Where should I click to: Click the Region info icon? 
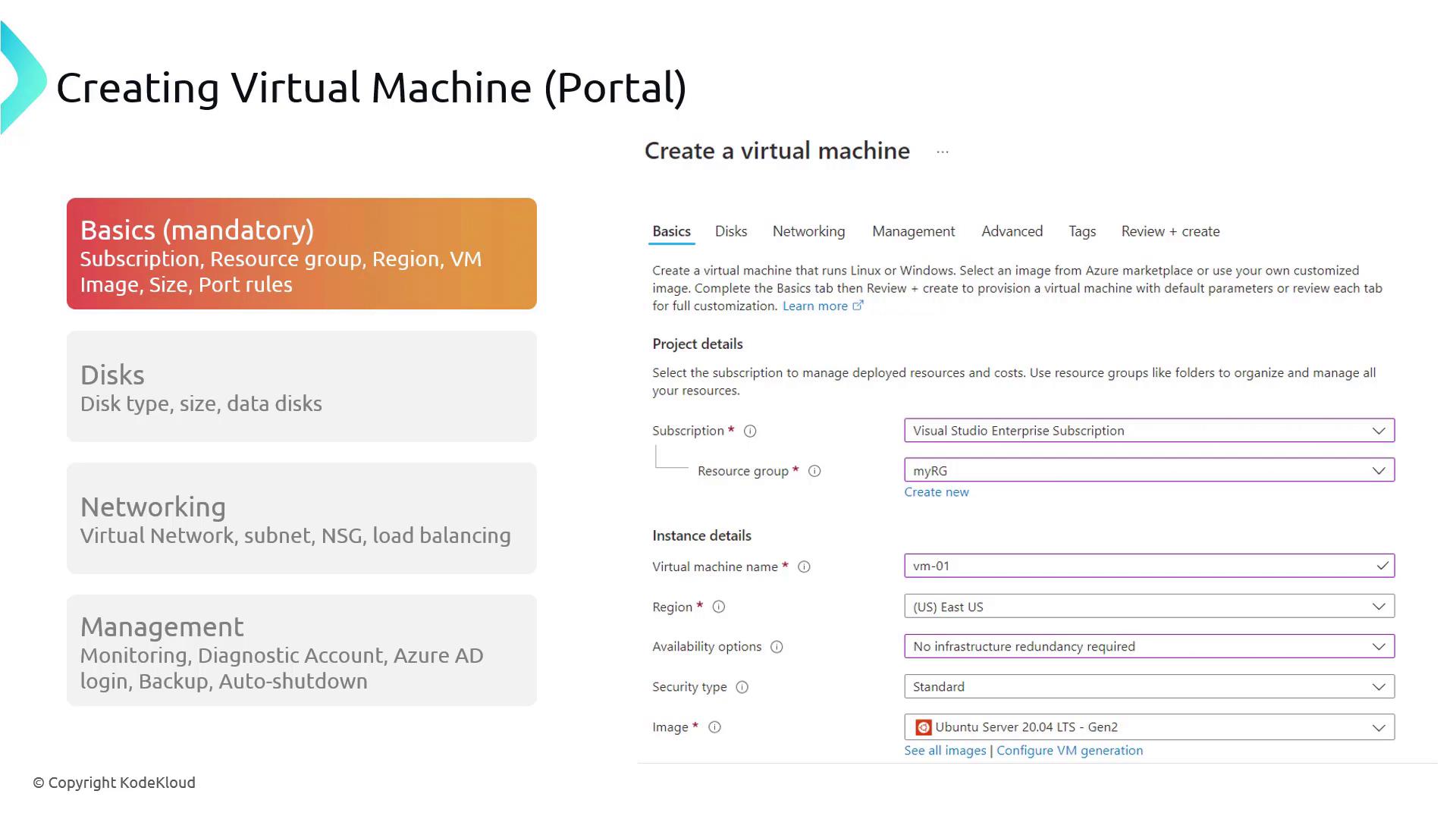(x=719, y=607)
